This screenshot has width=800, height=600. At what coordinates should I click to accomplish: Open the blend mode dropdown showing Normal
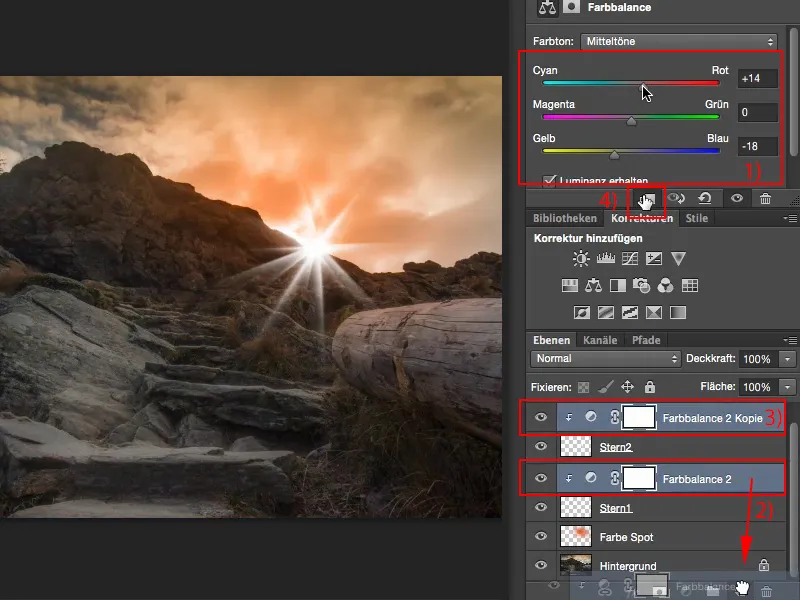click(x=606, y=359)
